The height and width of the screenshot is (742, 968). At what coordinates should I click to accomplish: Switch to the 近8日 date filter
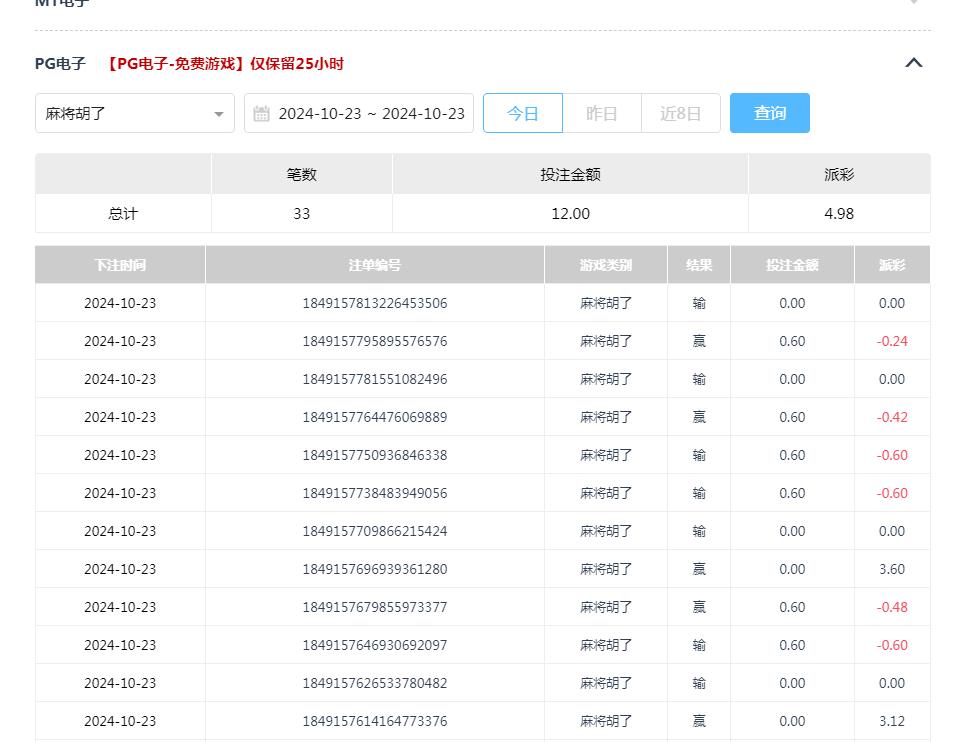coord(680,113)
